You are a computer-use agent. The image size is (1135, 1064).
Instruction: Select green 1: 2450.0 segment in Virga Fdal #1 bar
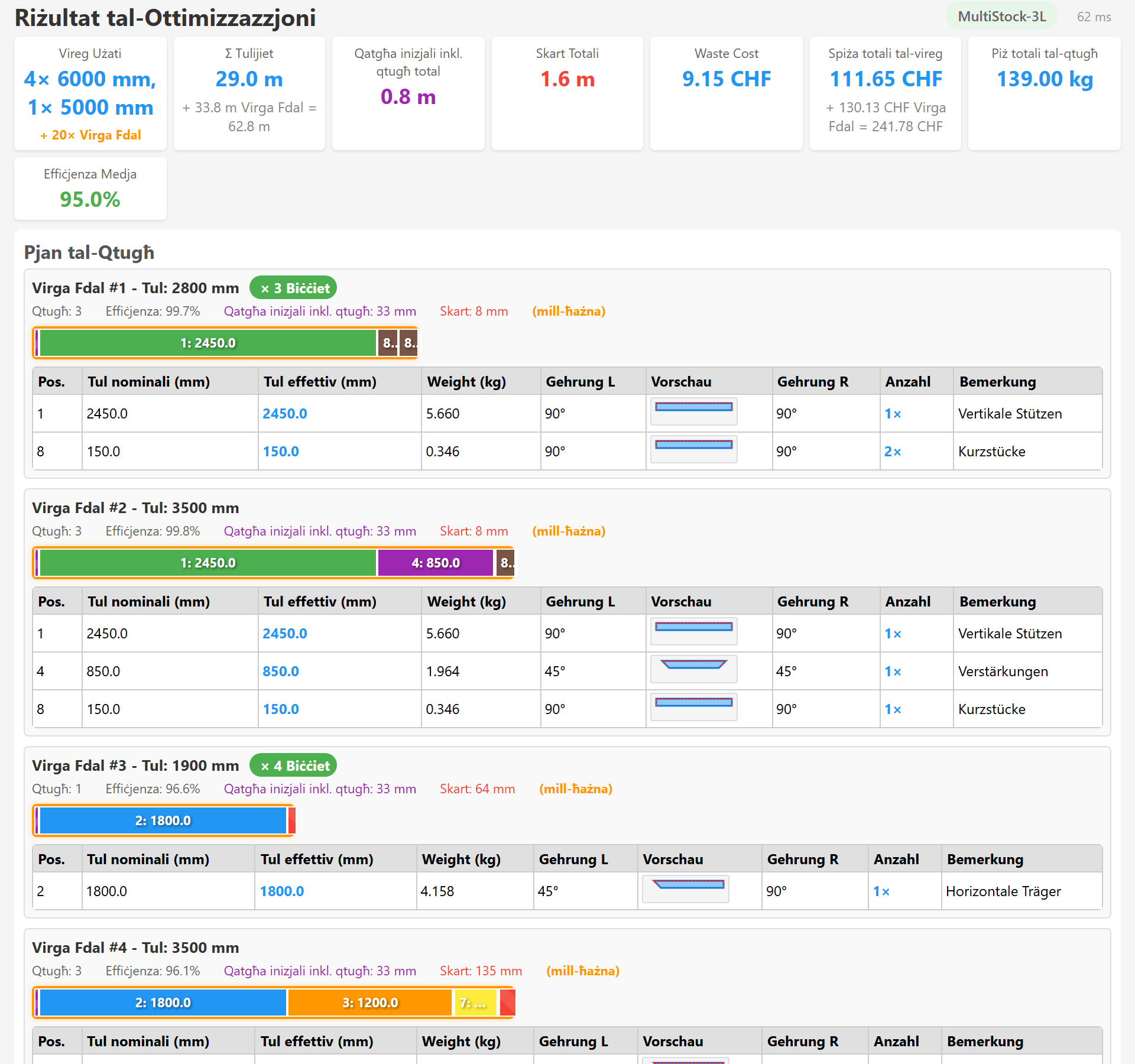tap(207, 343)
